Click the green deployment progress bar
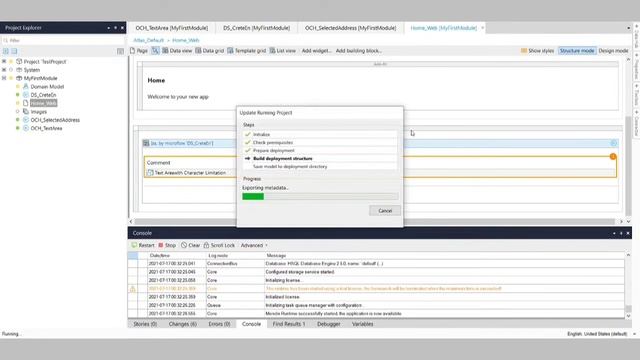Image resolution: width=640 pixels, height=360 pixels. pos(253,196)
